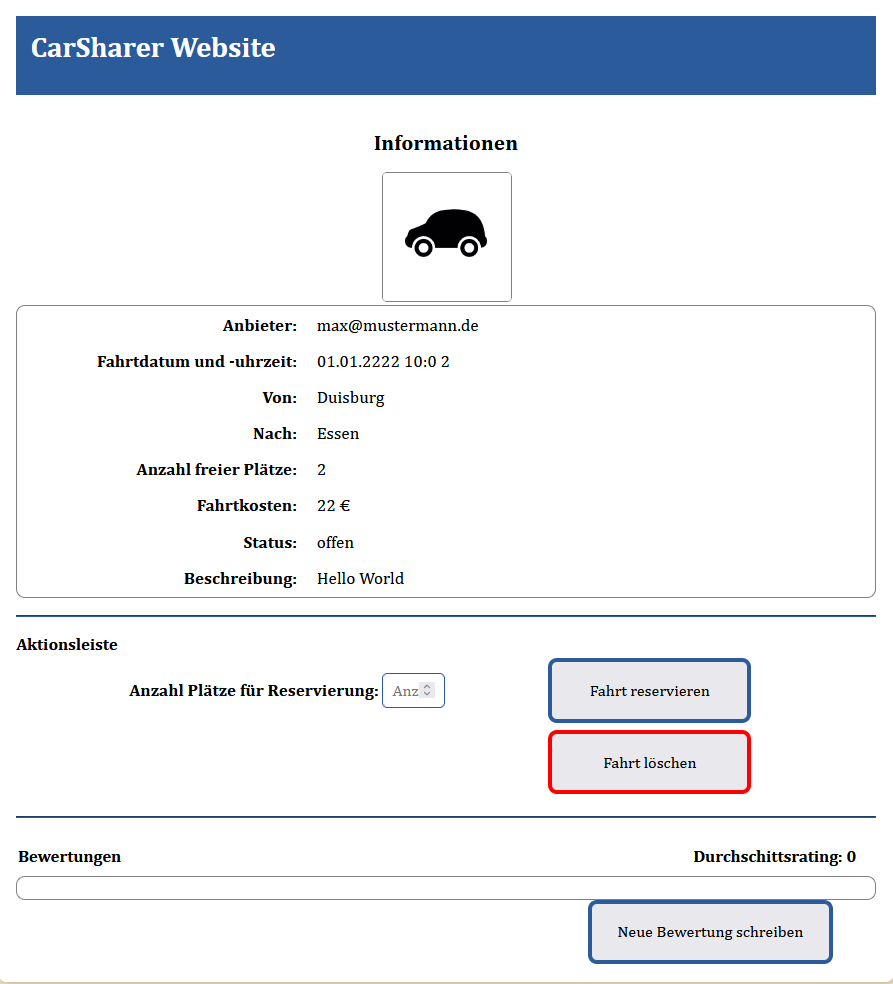Click the Beschreibung: label
893x984 pixels.
[240, 579]
